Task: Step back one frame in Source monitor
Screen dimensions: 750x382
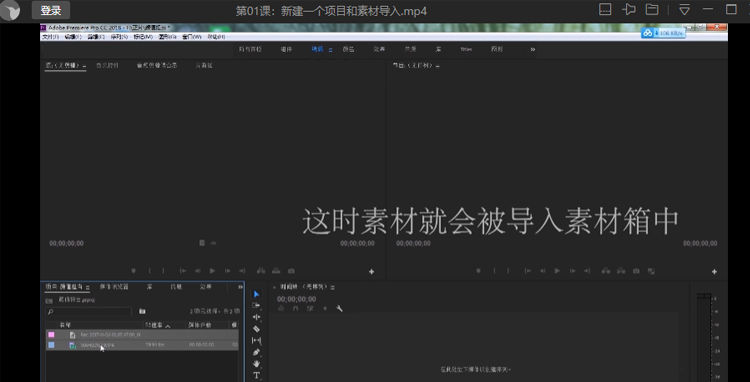Action: coord(198,271)
